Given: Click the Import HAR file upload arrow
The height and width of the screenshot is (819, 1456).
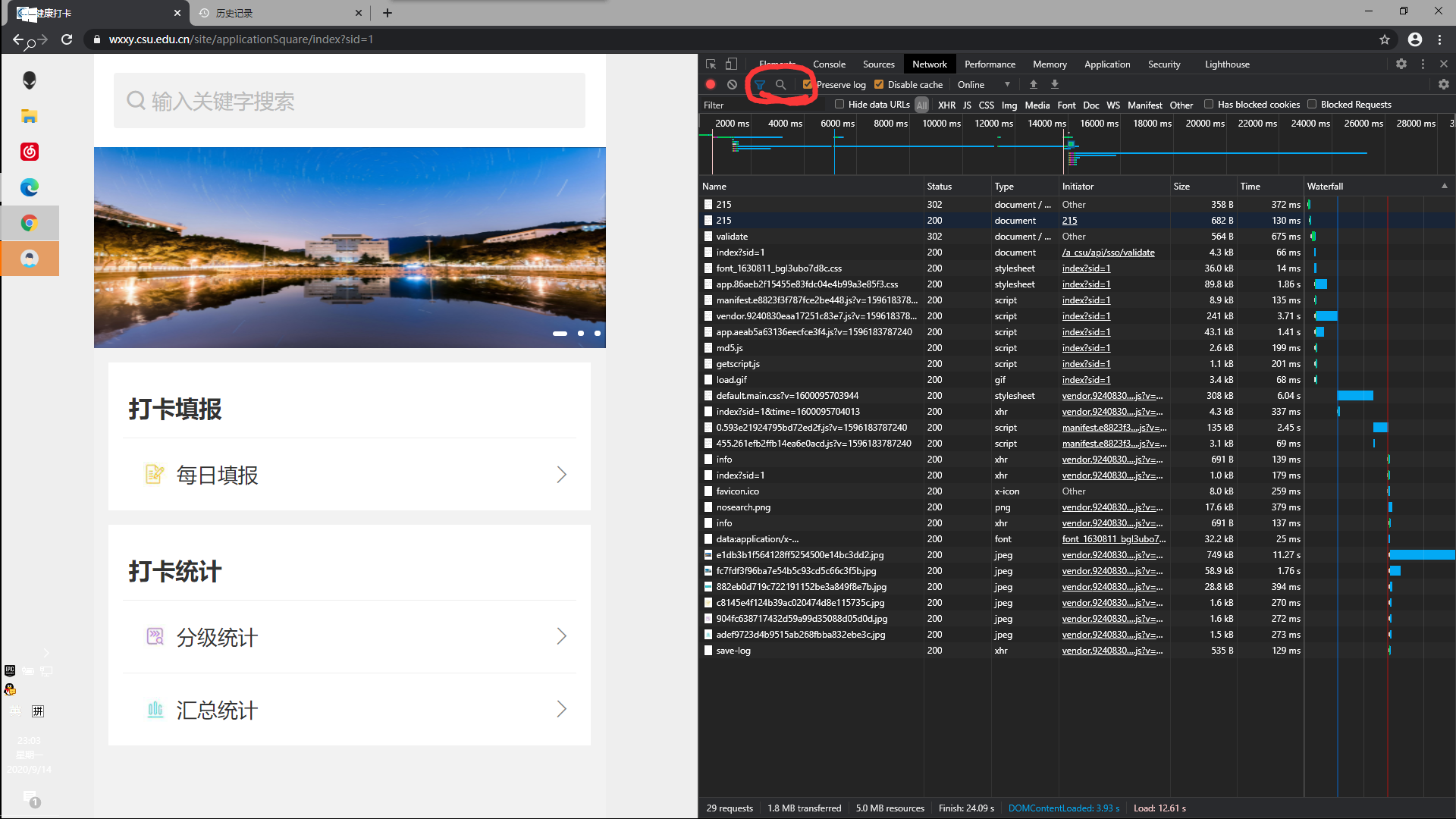Looking at the screenshot, I should point(1033,85).
